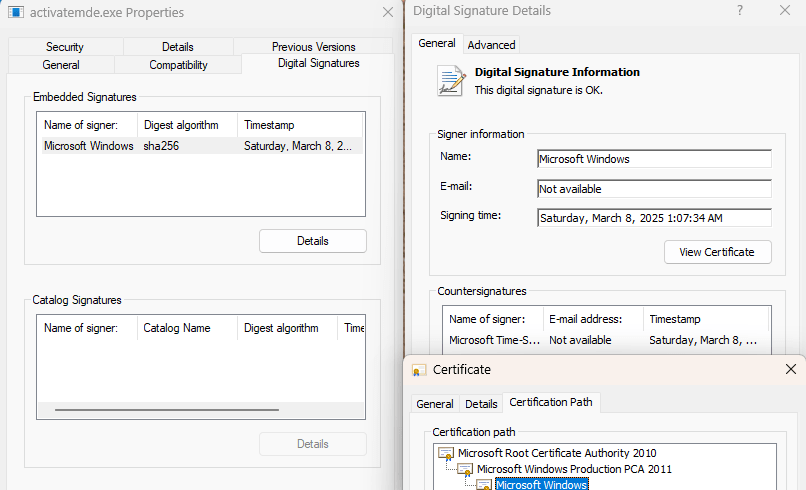Click Details button under Embedded Signatures
806x490 pixels.
(x=313, y=241)
